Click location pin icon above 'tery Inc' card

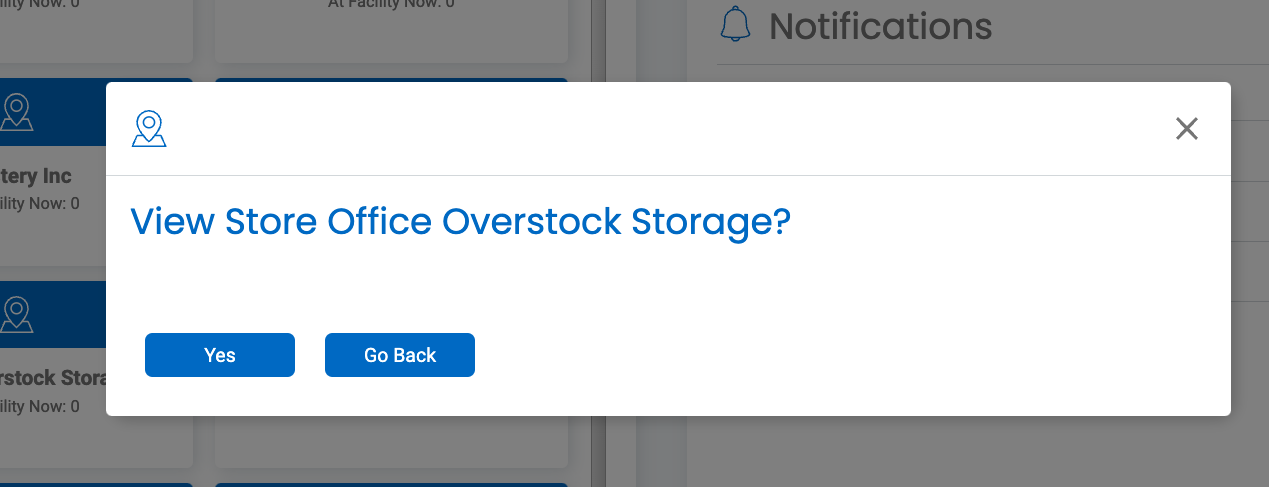(16, 112)
